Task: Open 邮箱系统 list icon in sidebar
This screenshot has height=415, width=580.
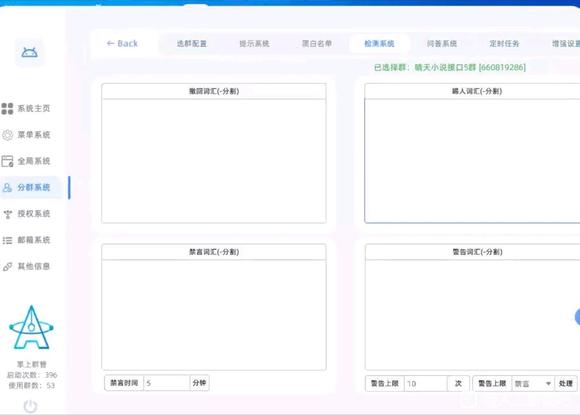Action: pyautogui.click(x=7, y=240)
